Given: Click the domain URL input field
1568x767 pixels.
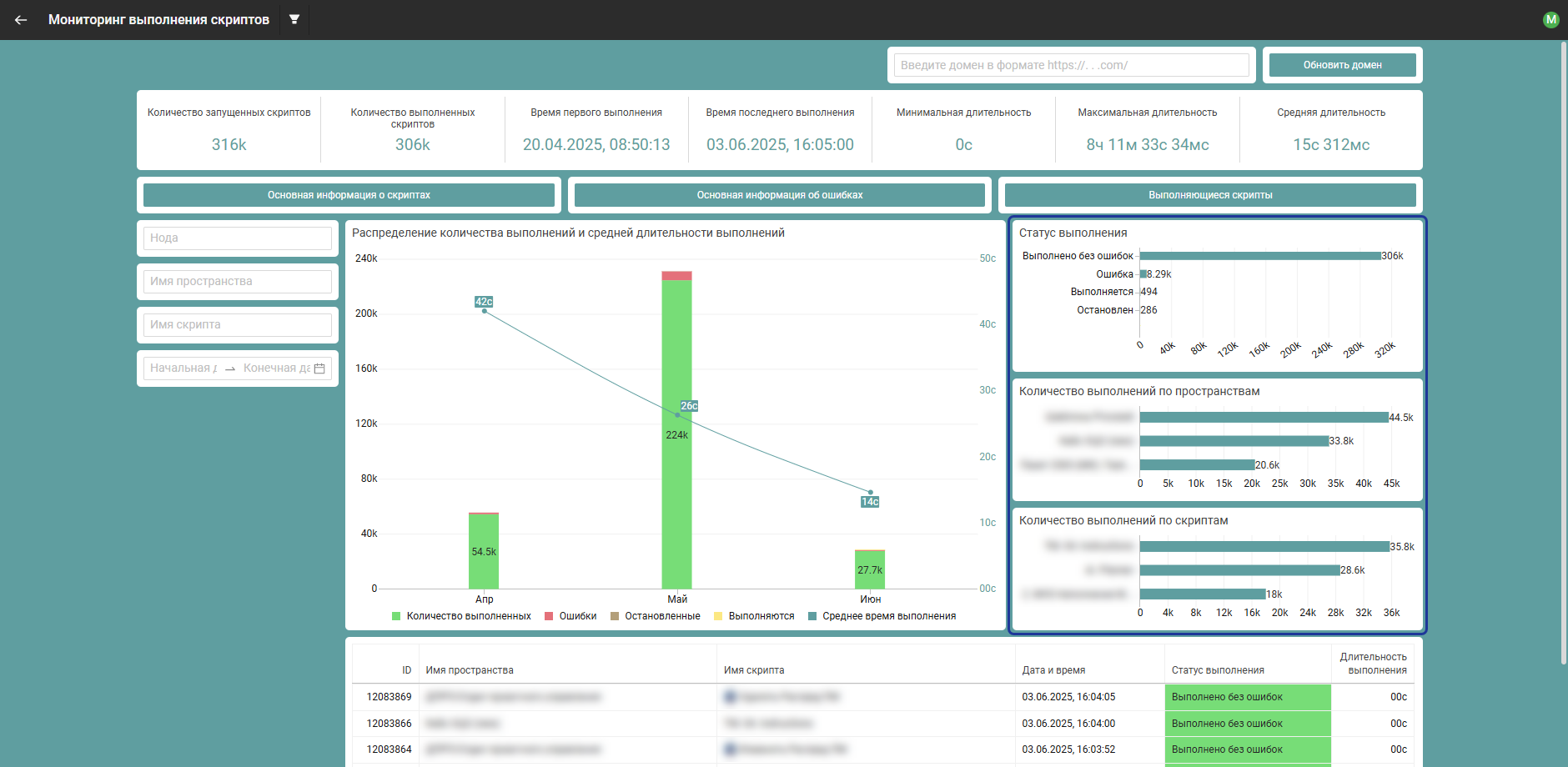Looking at the screenshot, I should (1071, 65).
